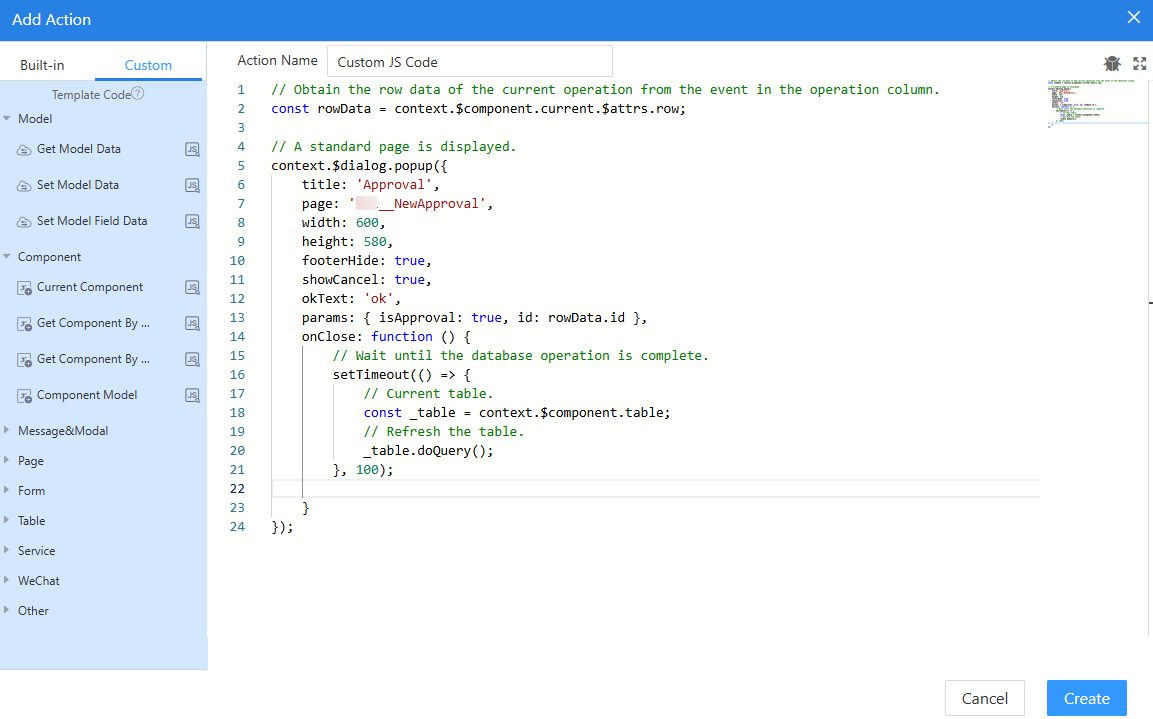Click 'showCancel: true,' code line
The height and width of the screenshot is (719, 1153).
367,280
